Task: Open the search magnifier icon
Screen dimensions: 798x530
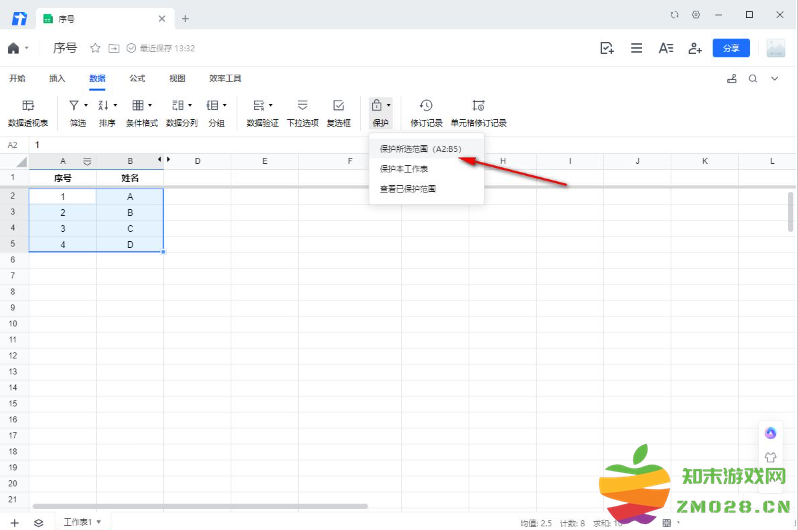Action: [752, 78]
